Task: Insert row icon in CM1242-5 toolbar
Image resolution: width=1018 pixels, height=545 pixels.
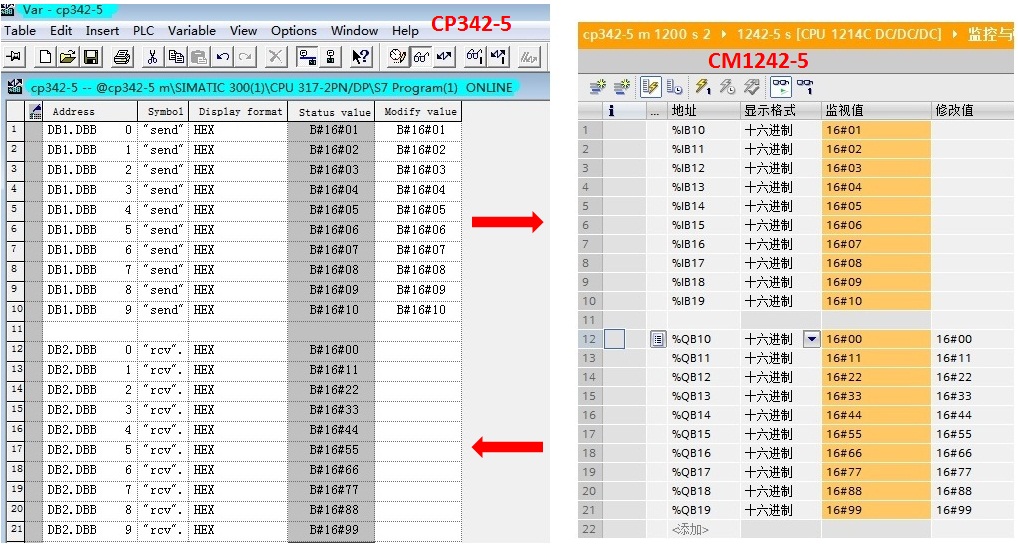Action: click(598, 86)
